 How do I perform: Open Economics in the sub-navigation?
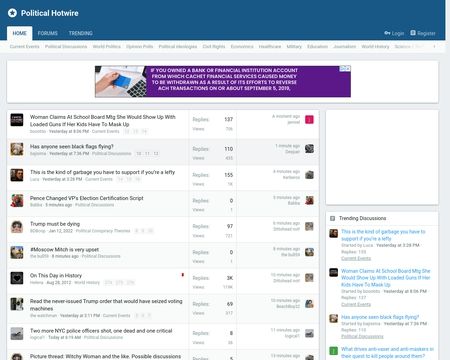242,46
